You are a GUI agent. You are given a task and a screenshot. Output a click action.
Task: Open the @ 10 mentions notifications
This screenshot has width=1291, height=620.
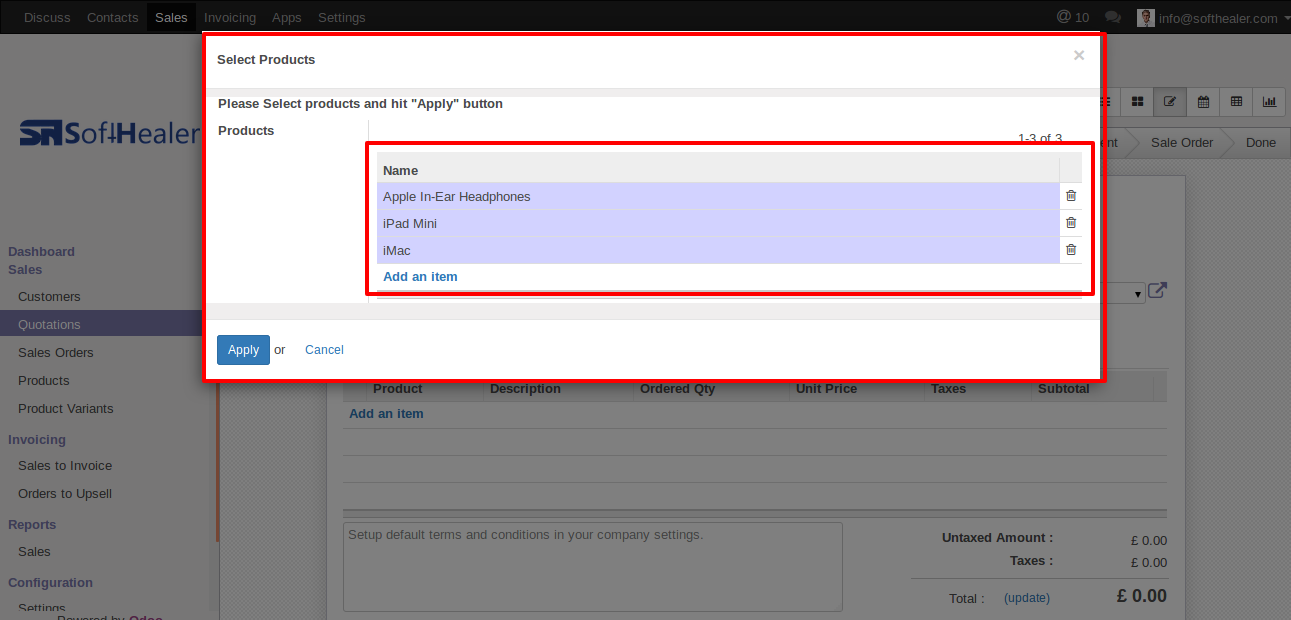[1073, 17]
